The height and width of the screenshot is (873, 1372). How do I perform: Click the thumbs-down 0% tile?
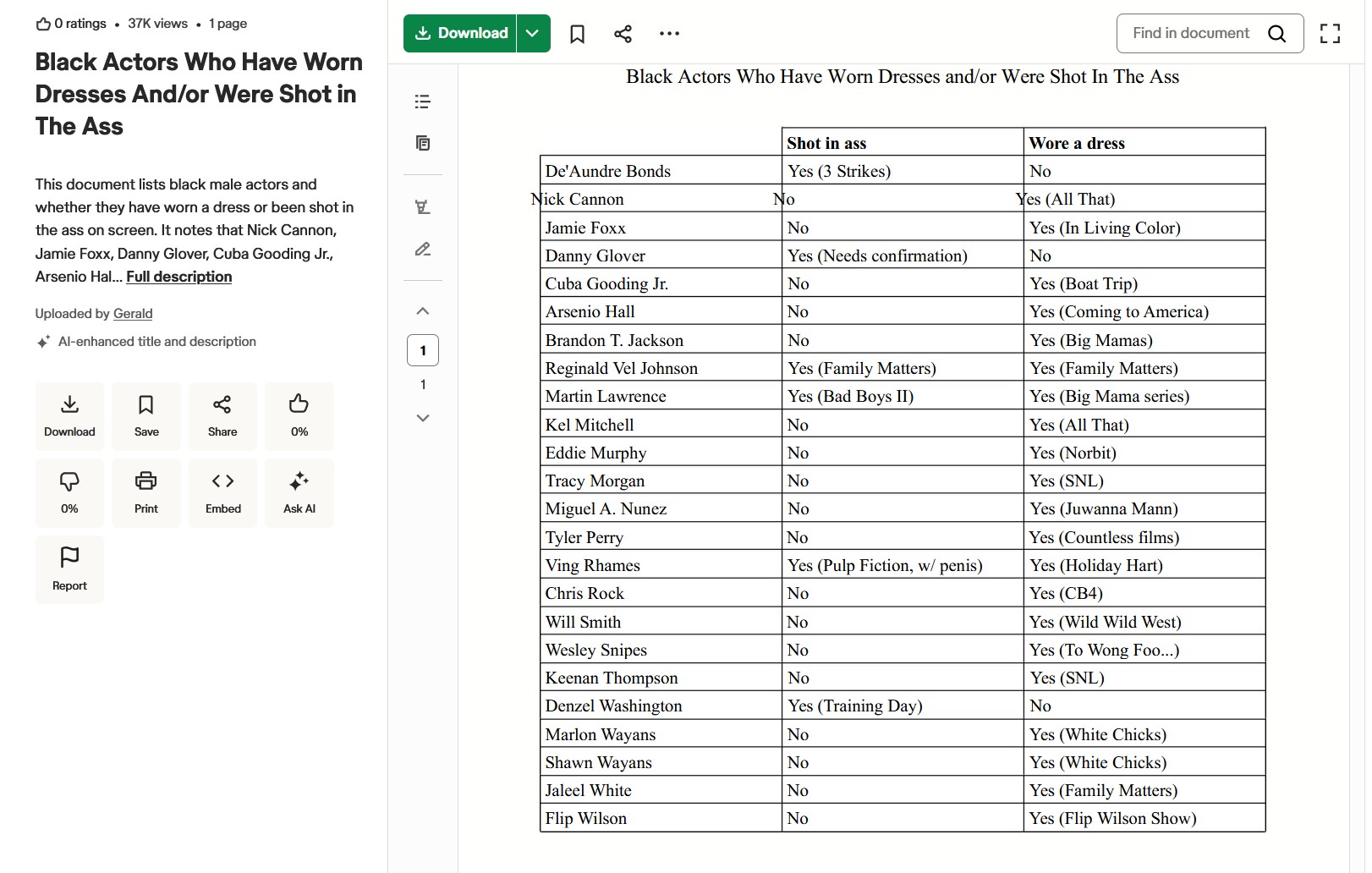click(69, 493)
